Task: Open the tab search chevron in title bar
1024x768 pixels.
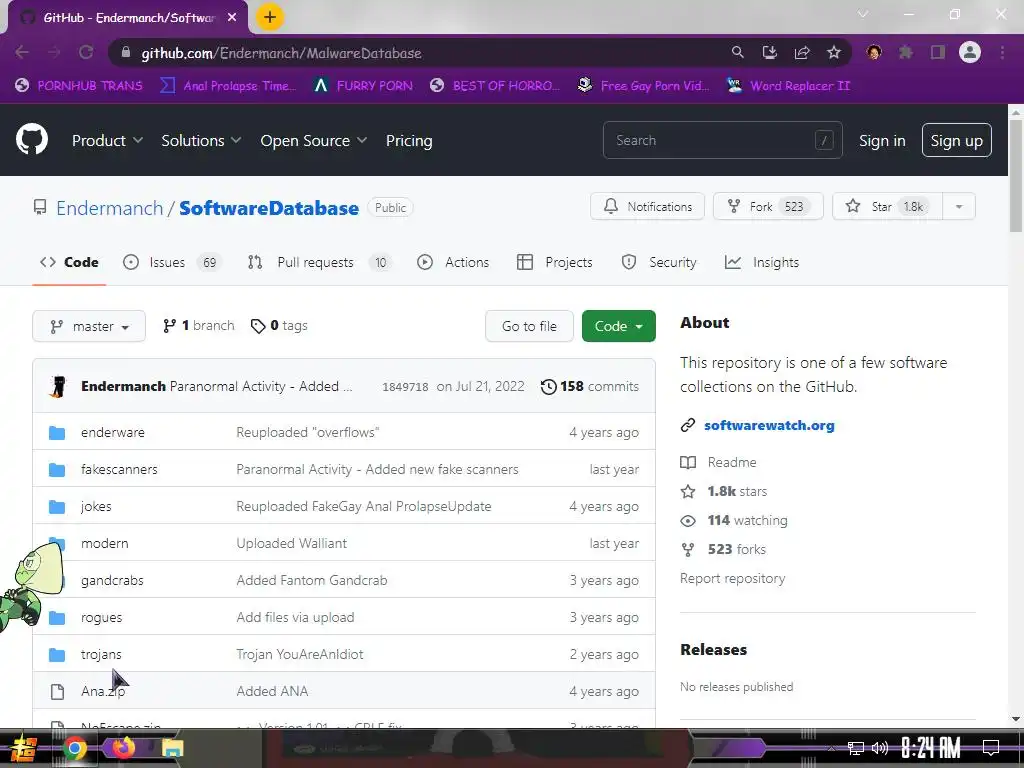Action: [863, 14]
